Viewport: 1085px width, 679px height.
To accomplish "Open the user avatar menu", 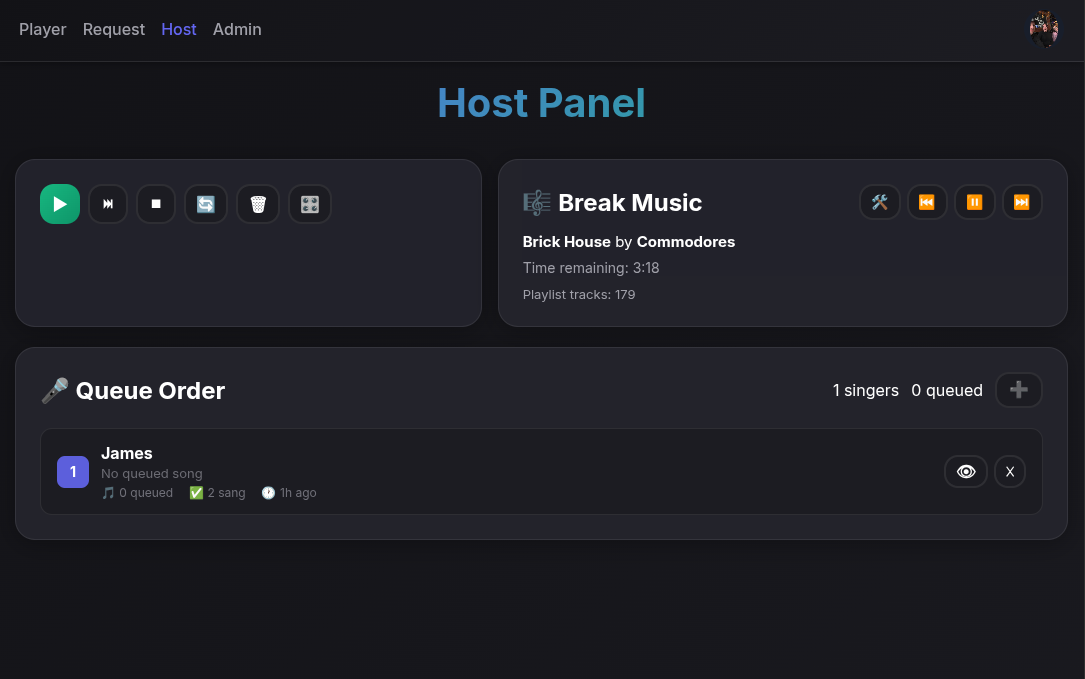I will (1043, 29).
